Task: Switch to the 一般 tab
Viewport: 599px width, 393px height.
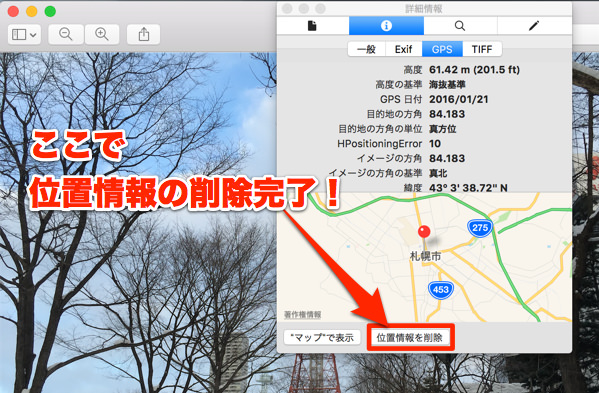Action: point(366,49)
